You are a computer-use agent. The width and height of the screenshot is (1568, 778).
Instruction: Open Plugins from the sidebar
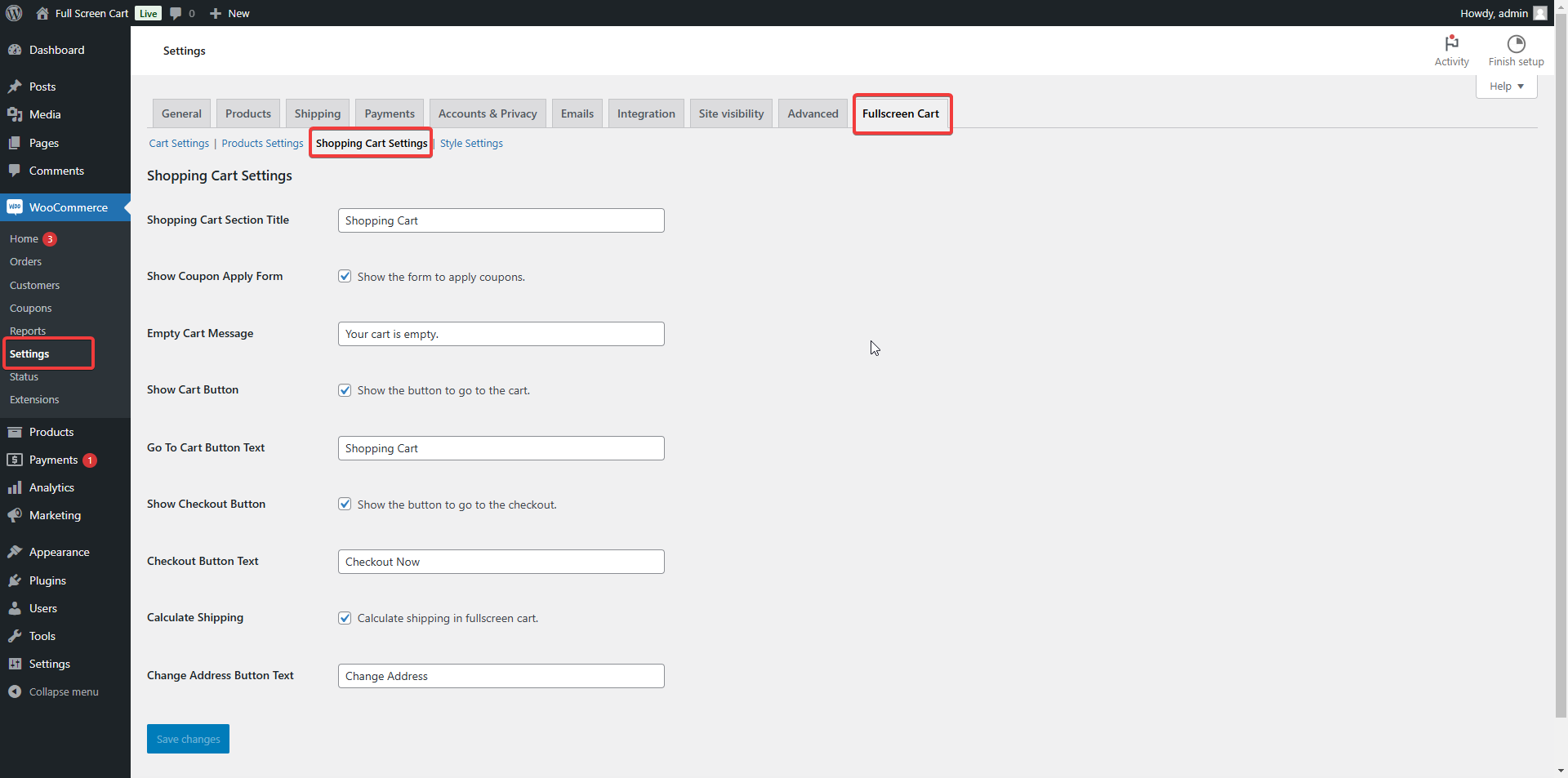[x=47, y=580]
